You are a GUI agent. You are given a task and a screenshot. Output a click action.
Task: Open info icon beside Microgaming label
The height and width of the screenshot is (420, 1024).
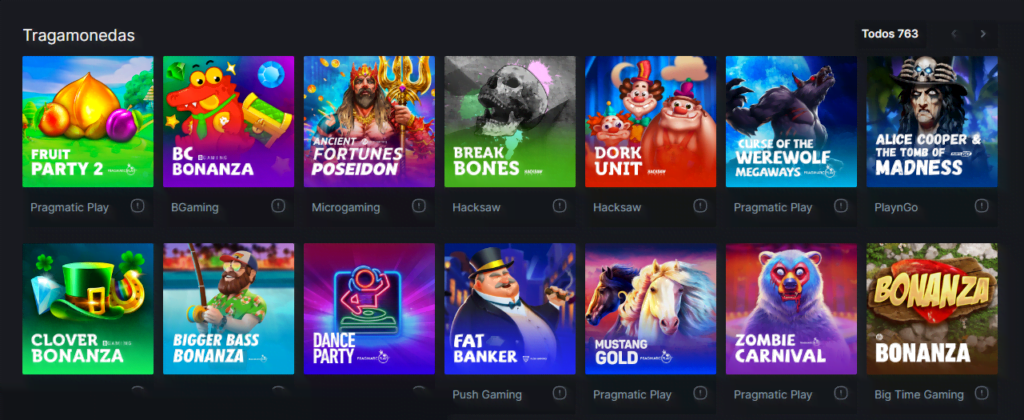click(x=419, y=206)
